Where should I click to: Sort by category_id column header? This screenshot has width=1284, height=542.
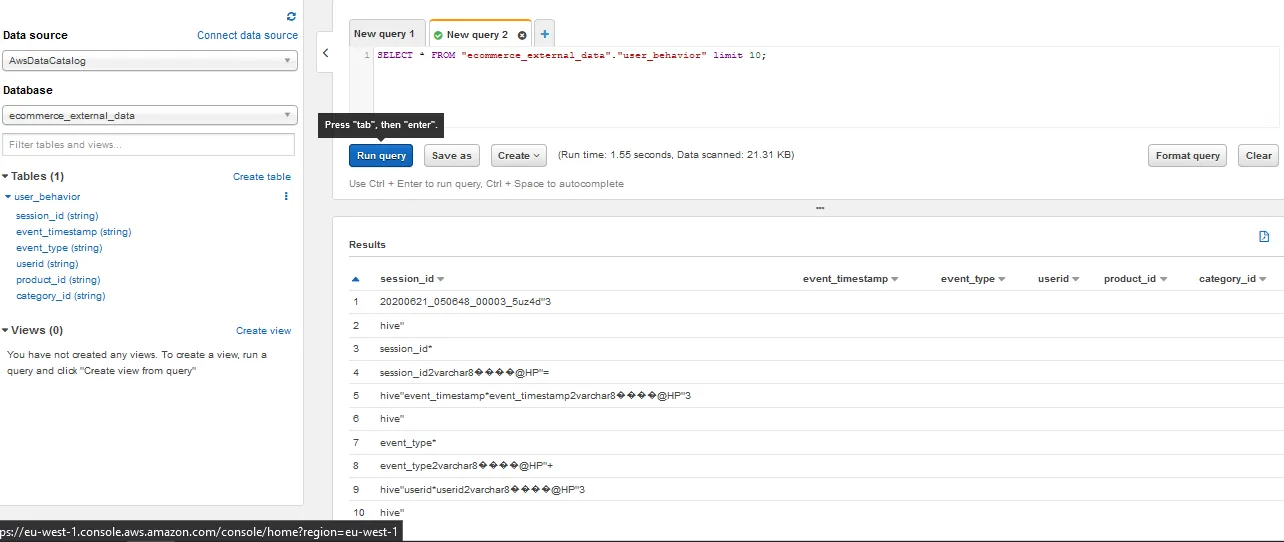(x=1233, y=279)
